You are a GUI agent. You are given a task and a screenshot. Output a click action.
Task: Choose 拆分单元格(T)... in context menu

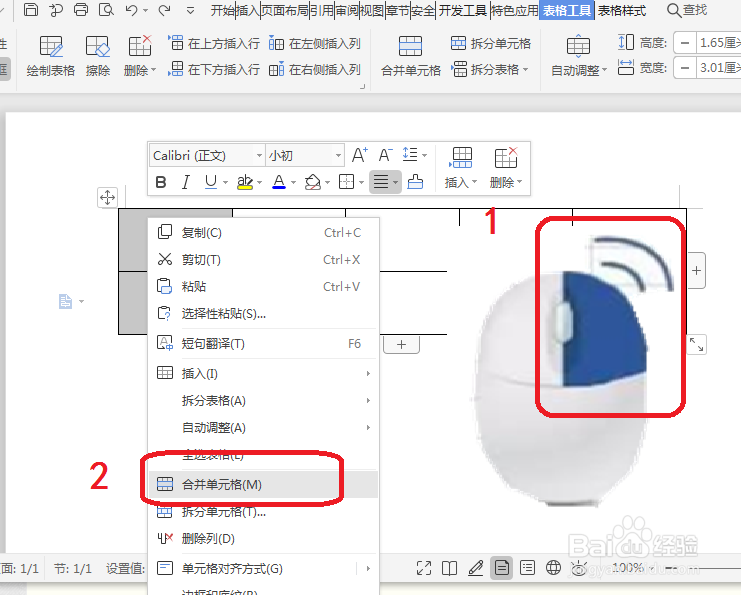point(263,511)
